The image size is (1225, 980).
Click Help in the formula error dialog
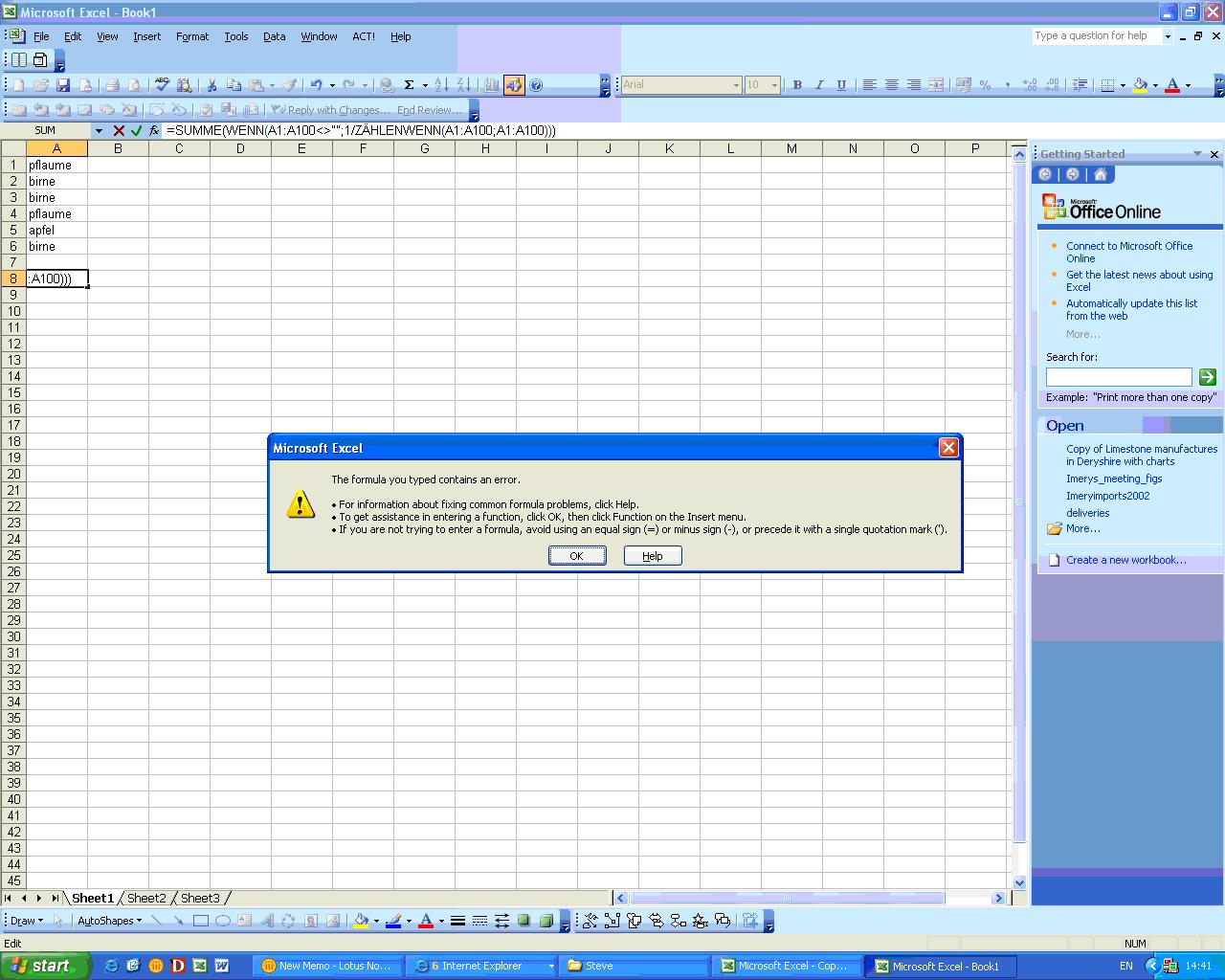point(653,556)
